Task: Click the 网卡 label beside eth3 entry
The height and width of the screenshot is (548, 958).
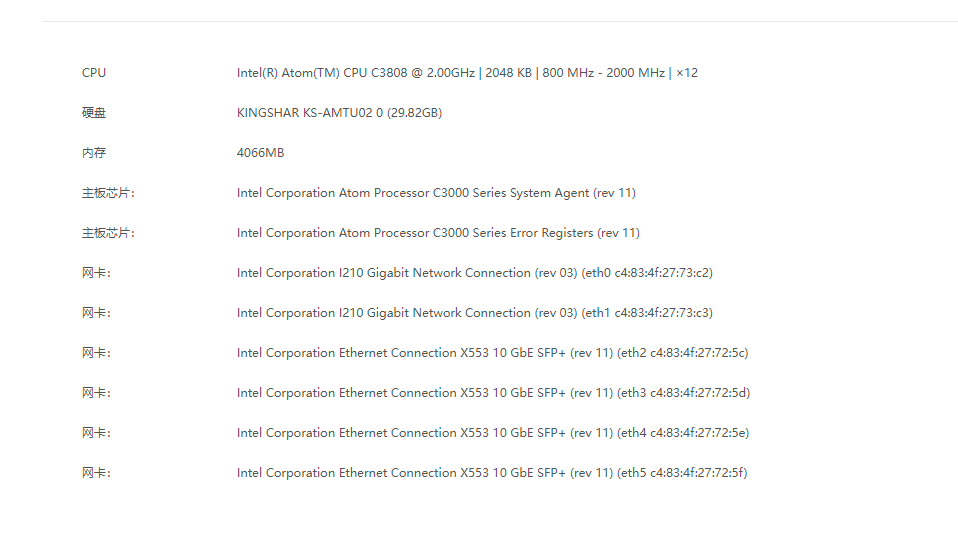Action: [x=96, y=393]
